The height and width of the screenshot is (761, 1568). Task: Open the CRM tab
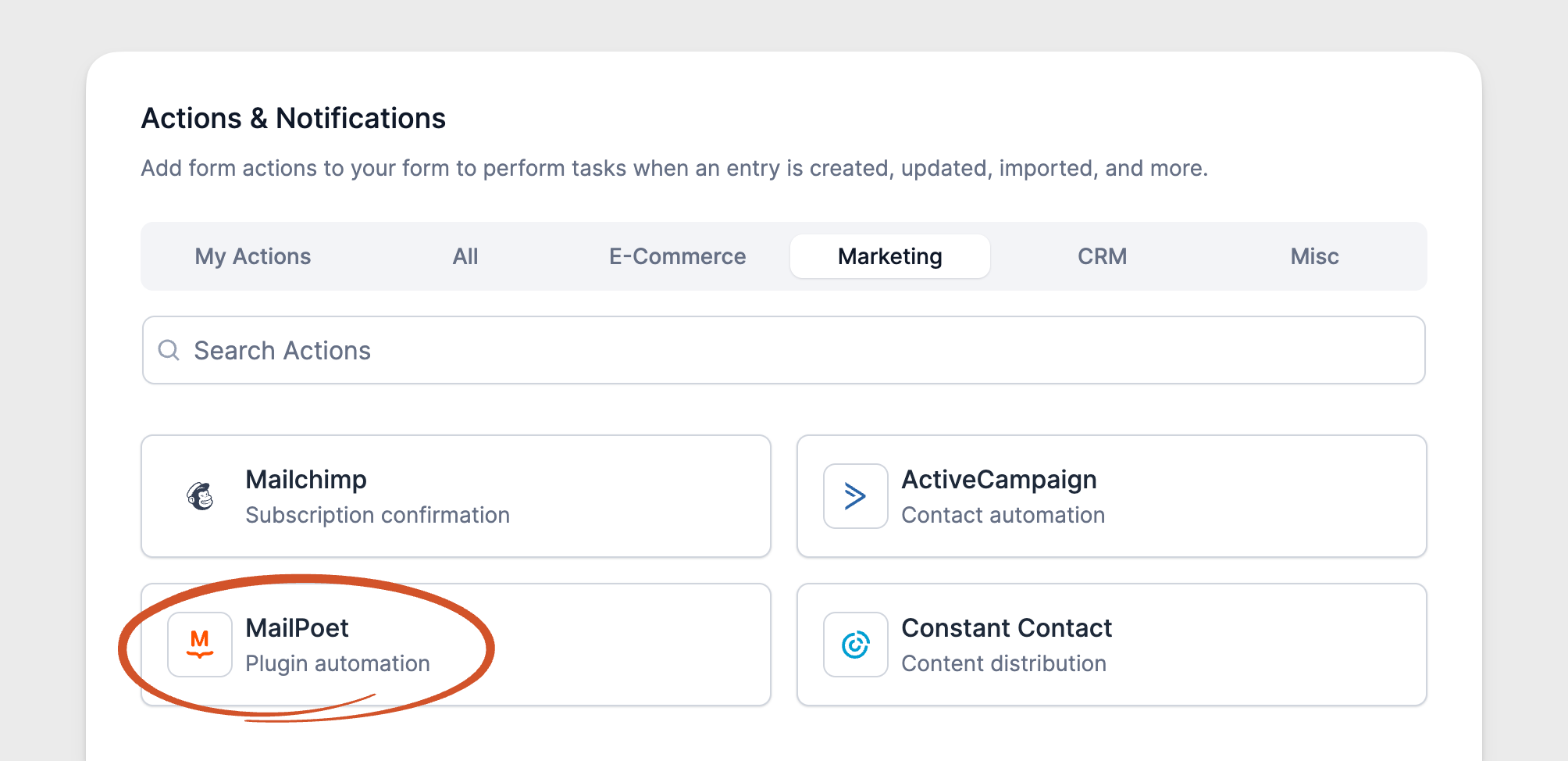point(1103,256)
